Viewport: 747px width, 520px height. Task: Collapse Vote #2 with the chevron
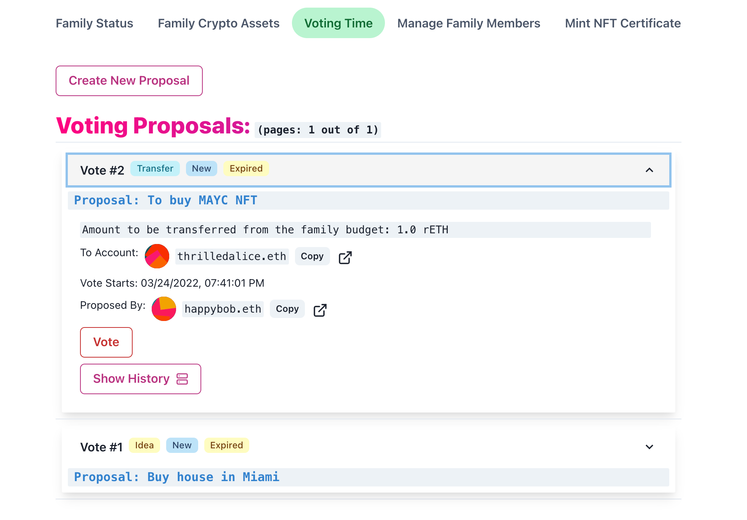click(649, 170)
